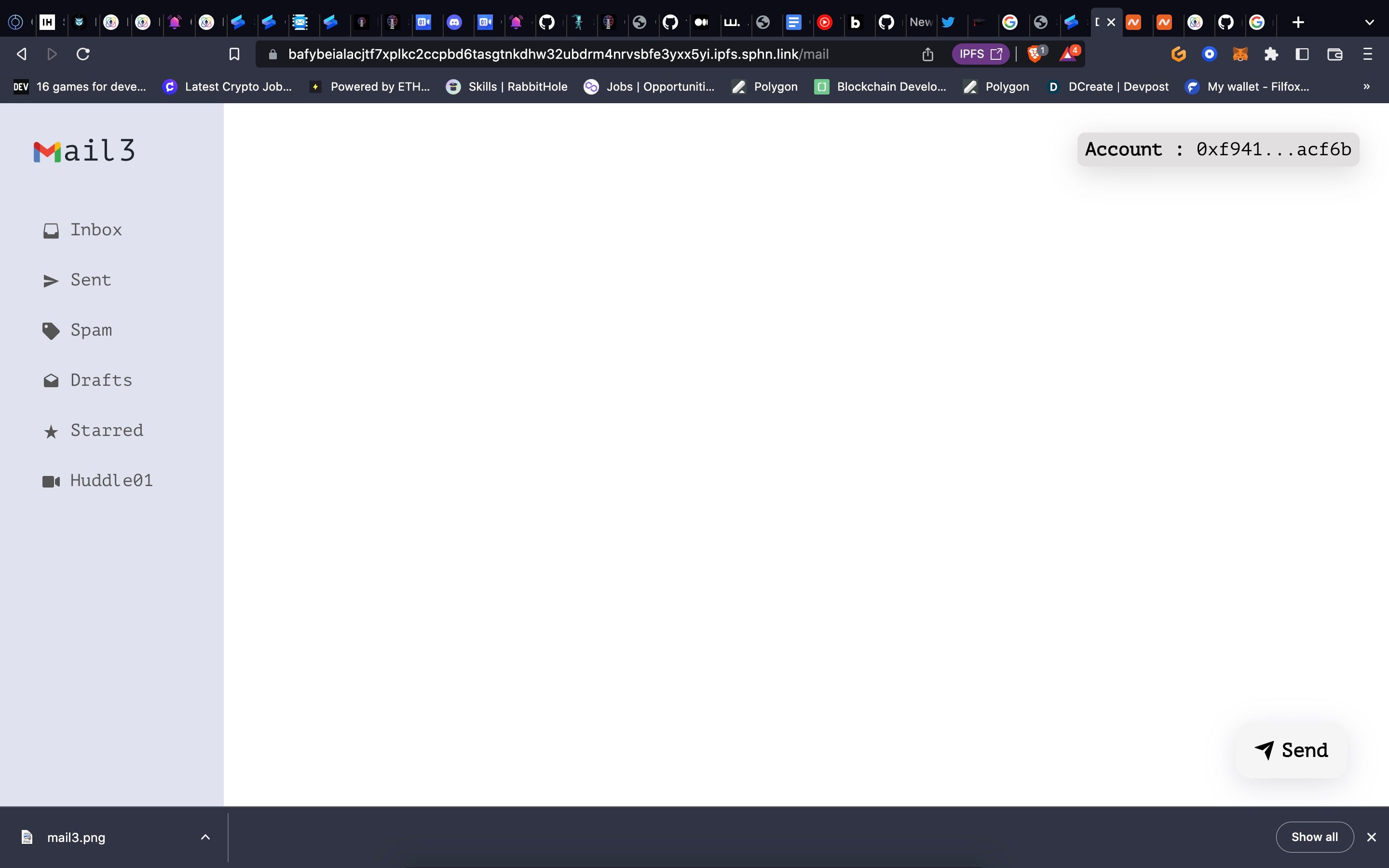Toggle Brave Shields icon

[1035, 54]
